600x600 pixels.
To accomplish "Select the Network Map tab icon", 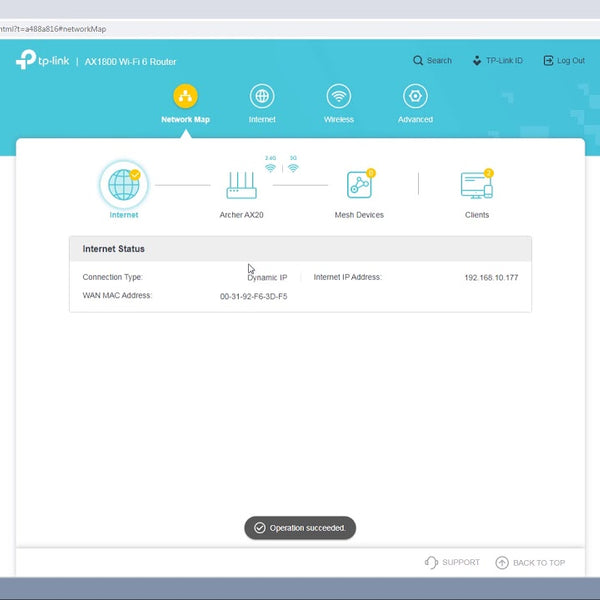I will [x=186, y=96].
